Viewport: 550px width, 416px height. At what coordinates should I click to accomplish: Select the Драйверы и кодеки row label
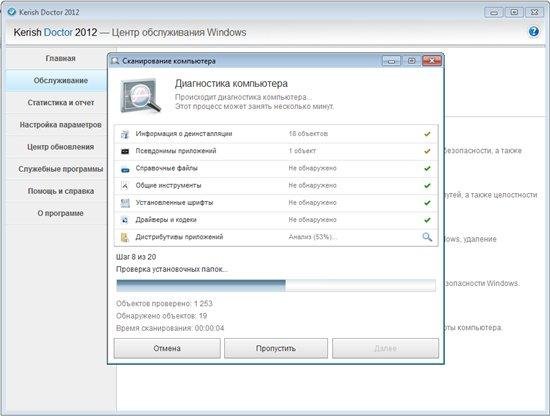[166, 220]
